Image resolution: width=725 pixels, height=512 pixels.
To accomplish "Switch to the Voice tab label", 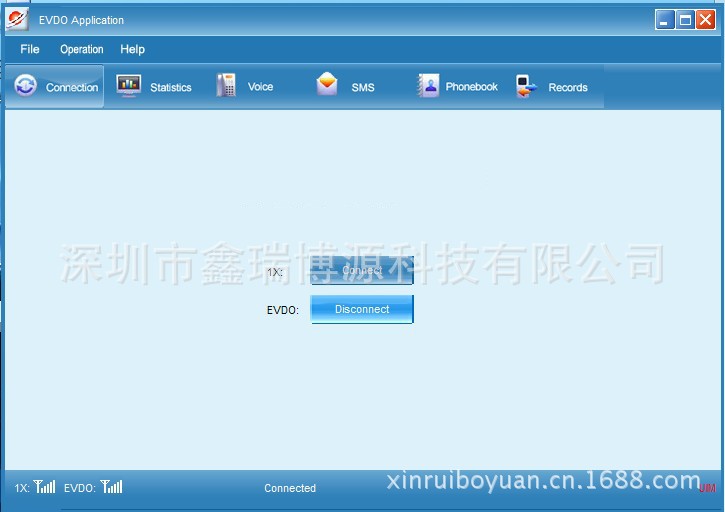I will [260, 86].
